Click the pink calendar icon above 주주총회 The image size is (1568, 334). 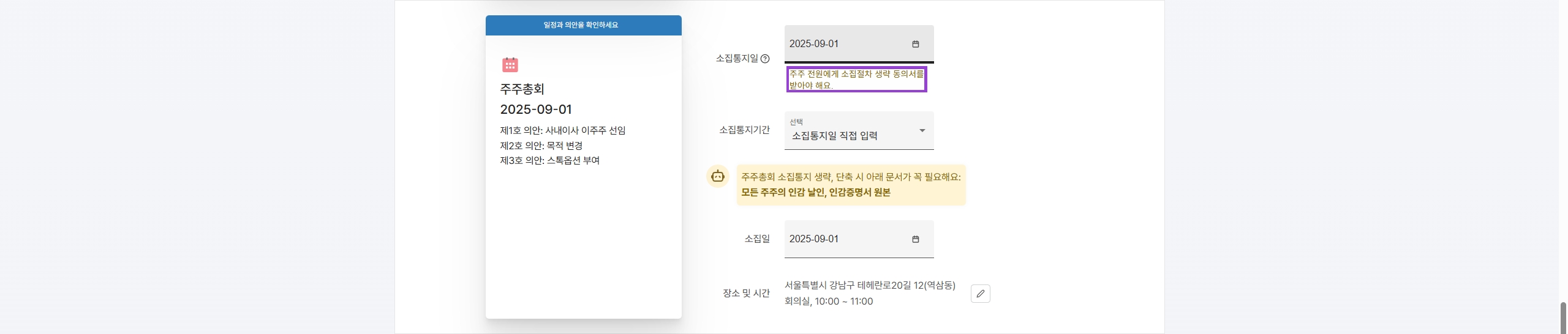510,65
